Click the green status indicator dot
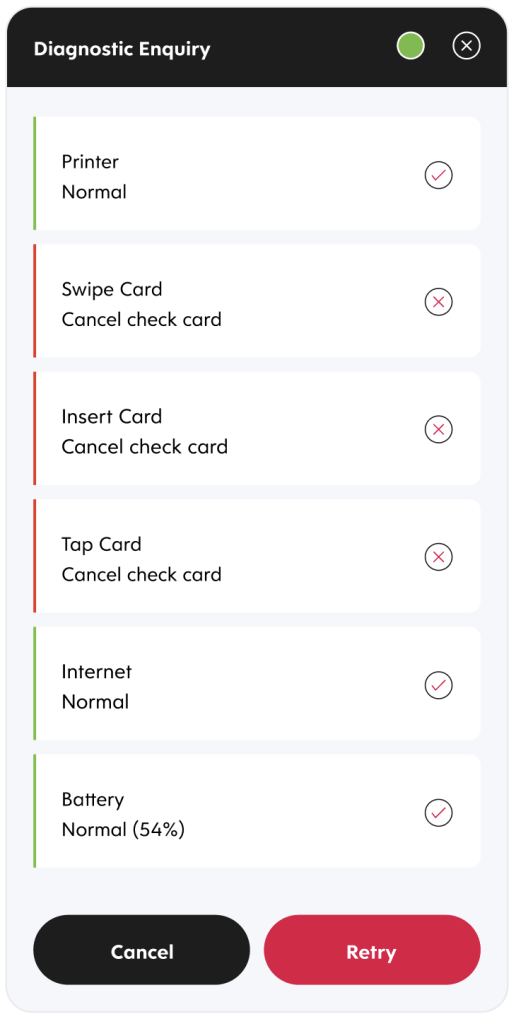 click(x=411, y=46)
